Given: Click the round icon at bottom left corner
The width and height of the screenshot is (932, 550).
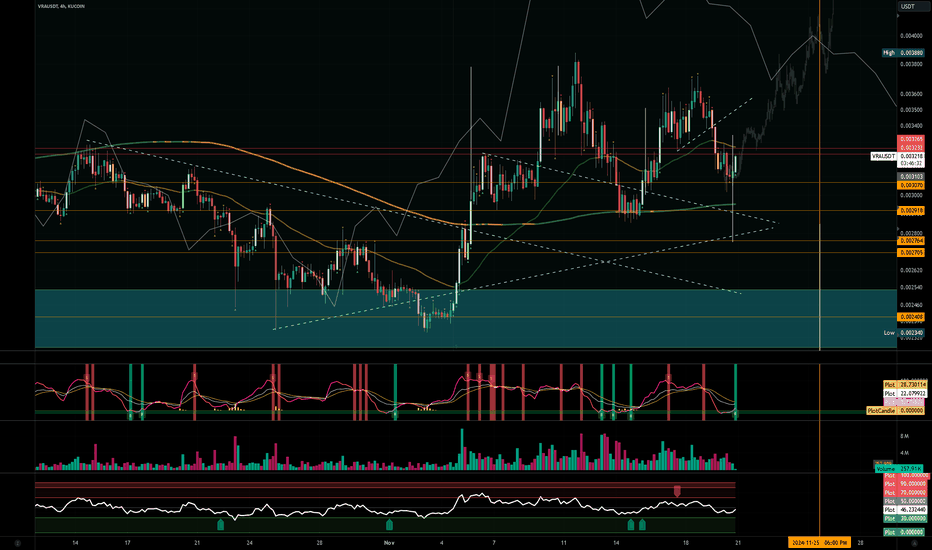Looking at the screenshot, I should [17, 543].
